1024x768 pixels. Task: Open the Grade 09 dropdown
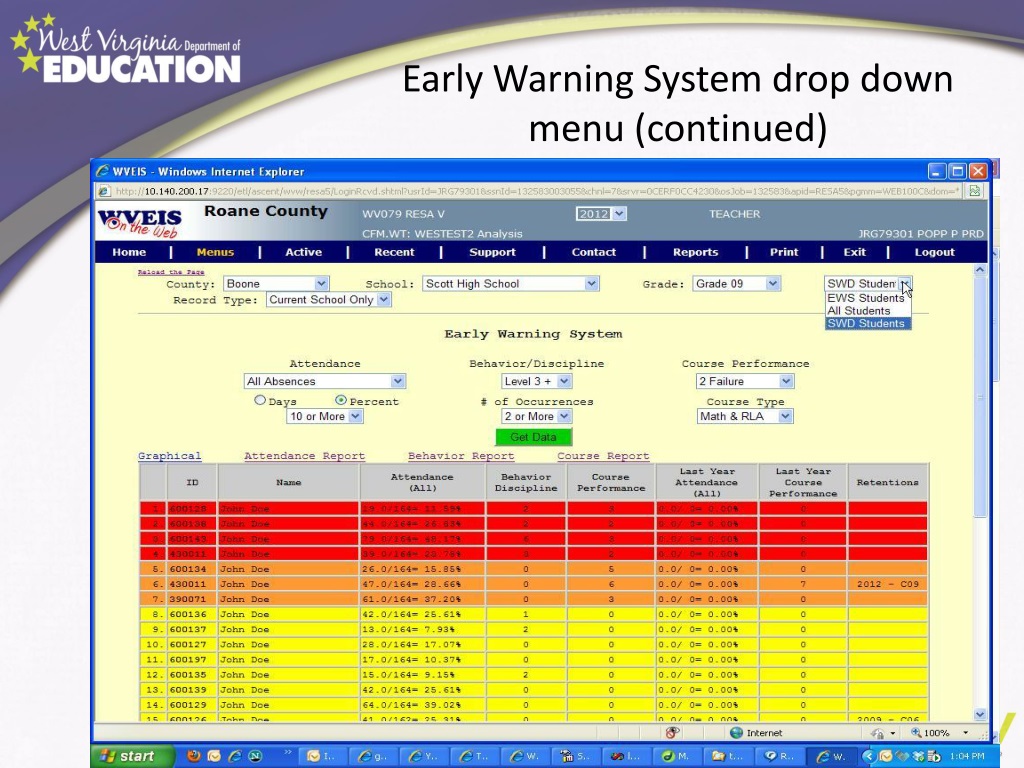click(737, 283)
